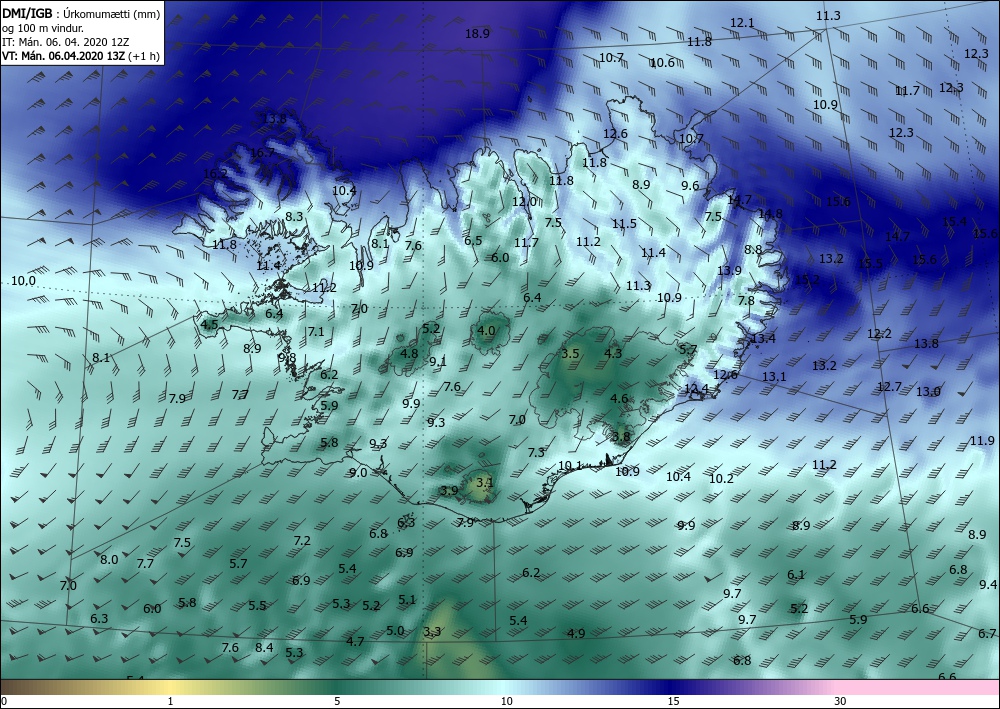Image resolution: width=1000 pixels, height=709 pixels.
Task: Click the map value '5.1'
Action: (406, 599)
